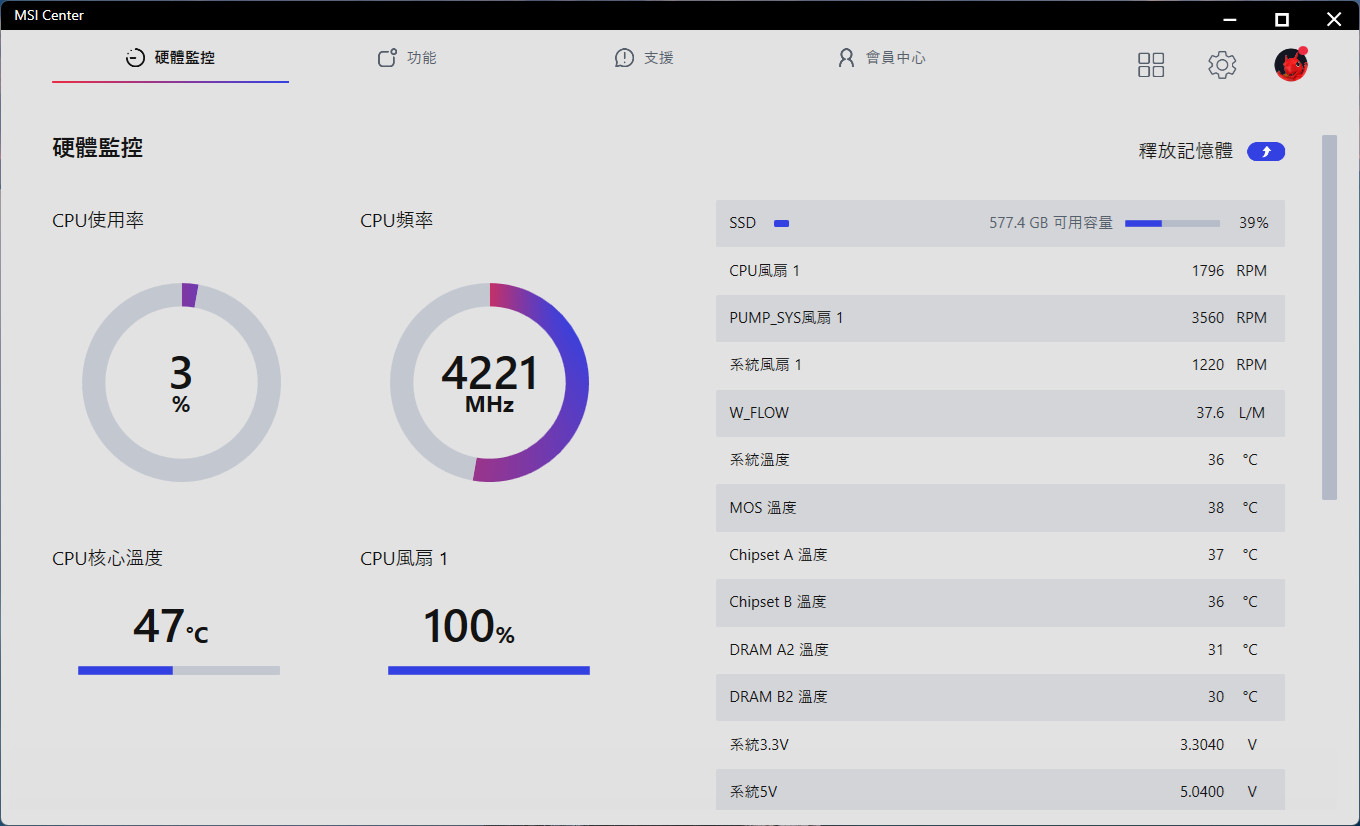
Task: Click the CPU fan 1 percentage bar
Action: coord(489,670)
